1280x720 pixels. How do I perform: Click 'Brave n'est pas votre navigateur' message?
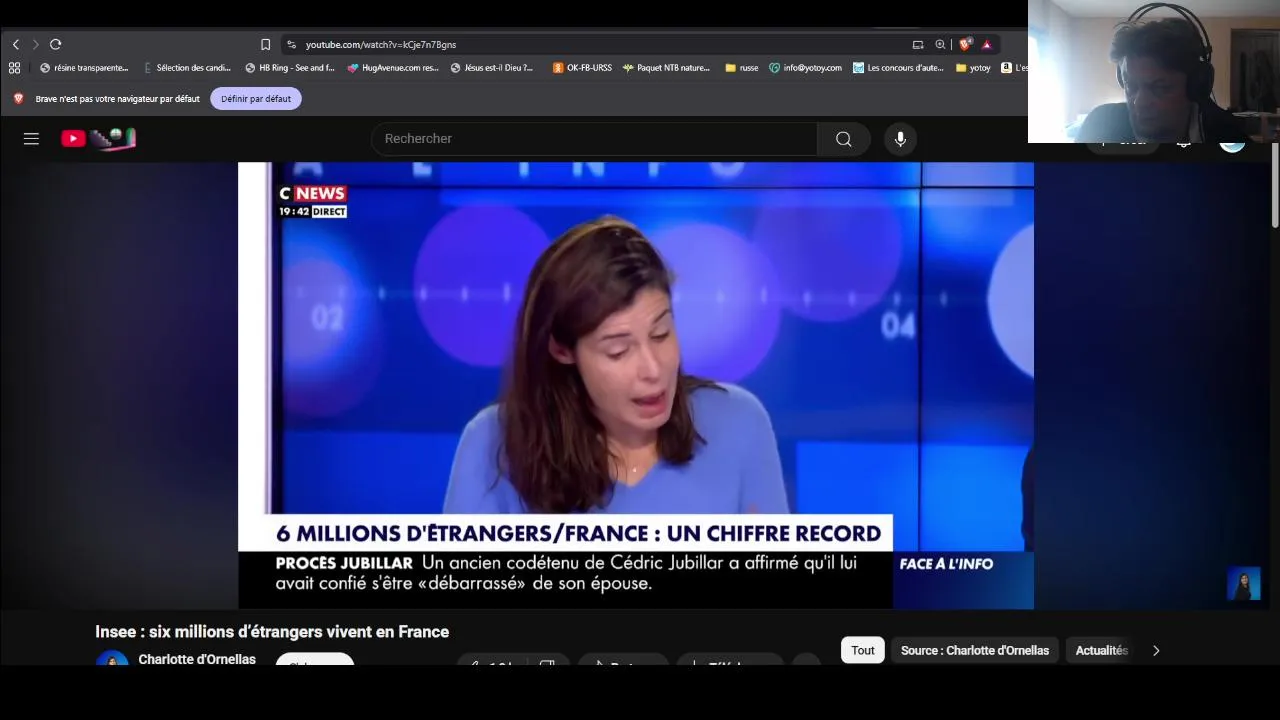tap(118, 99)
